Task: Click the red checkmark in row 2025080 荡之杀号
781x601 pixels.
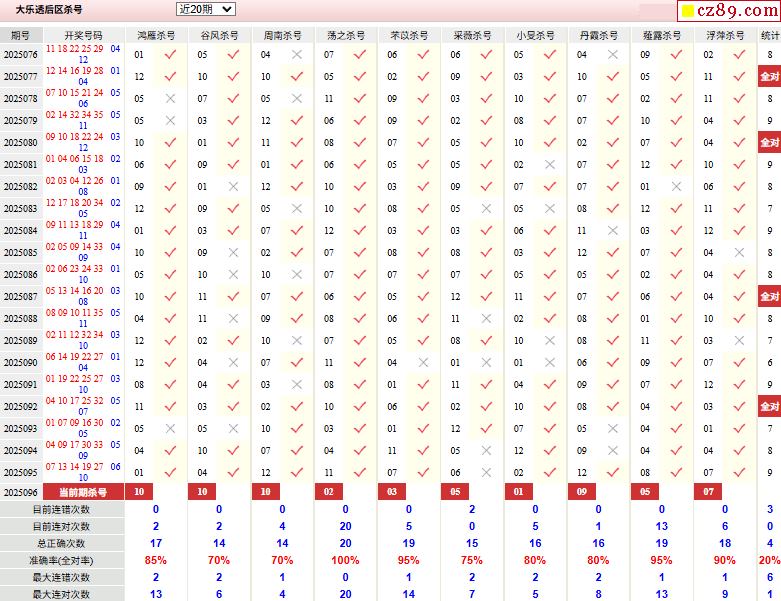Action: (360, 142)
